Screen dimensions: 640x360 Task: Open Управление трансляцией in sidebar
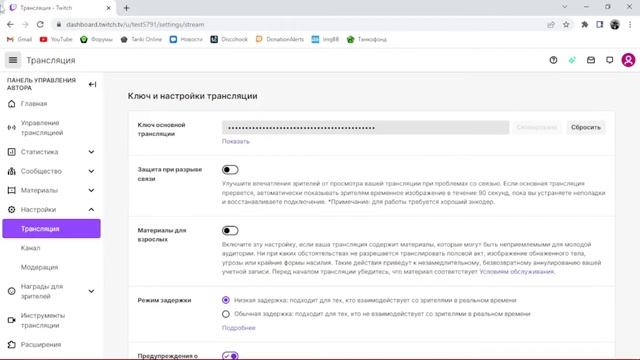[42, 128]
